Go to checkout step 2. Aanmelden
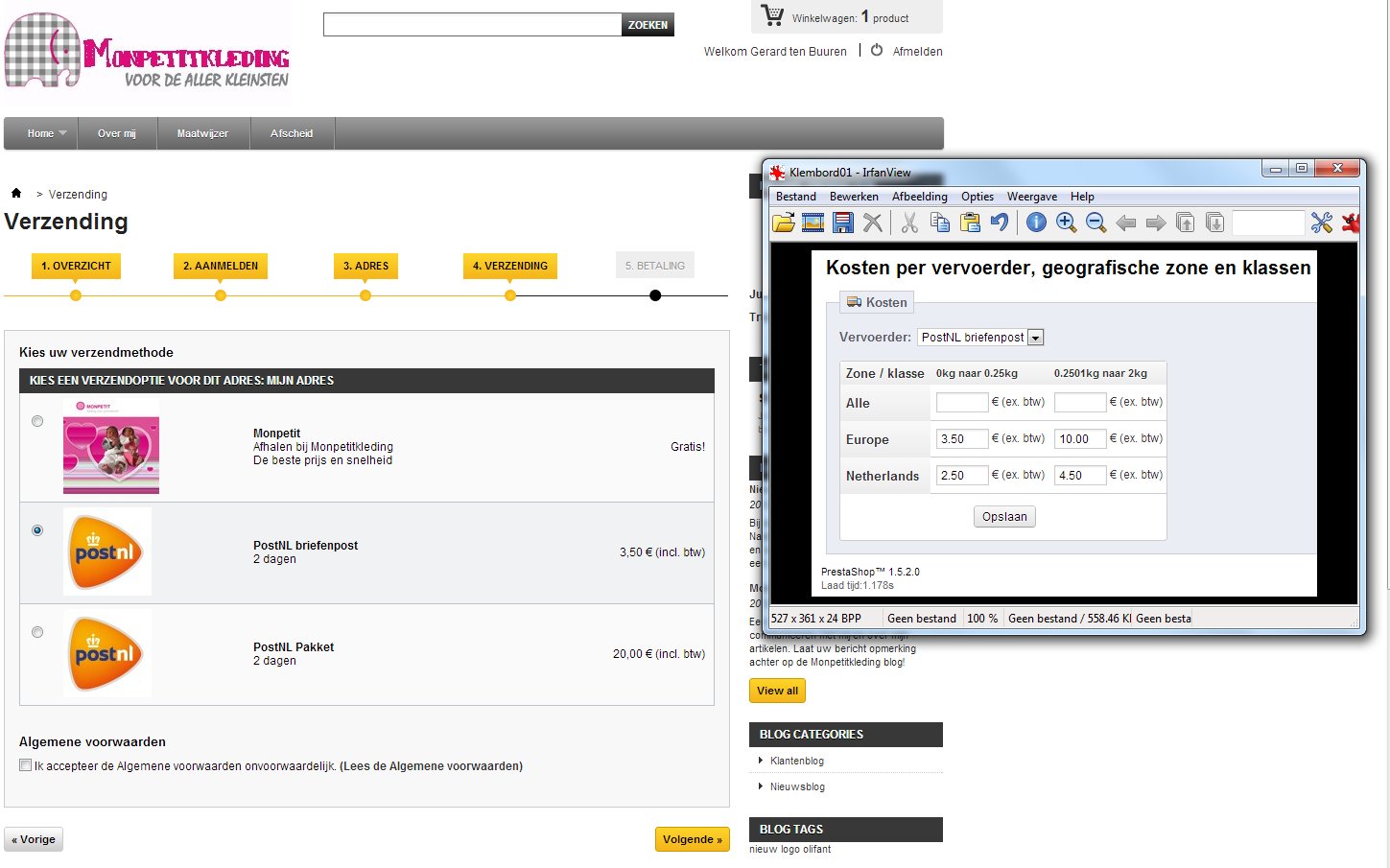 221,266
